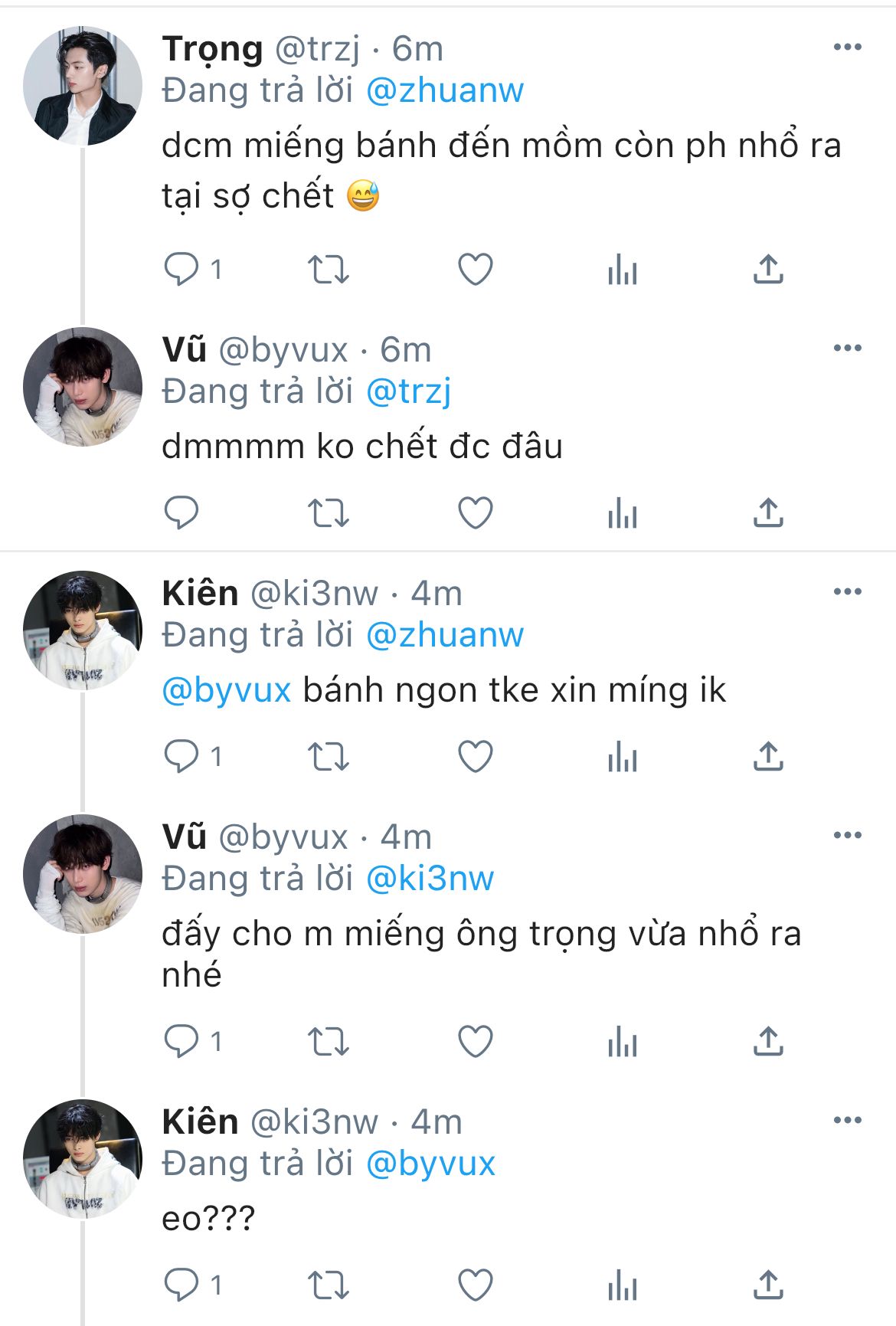Like Kiên's 'bánh ngon tke' tweet
Image resolution: width=896 pixels, height=1326 pixels.
(x=475, y=757)
